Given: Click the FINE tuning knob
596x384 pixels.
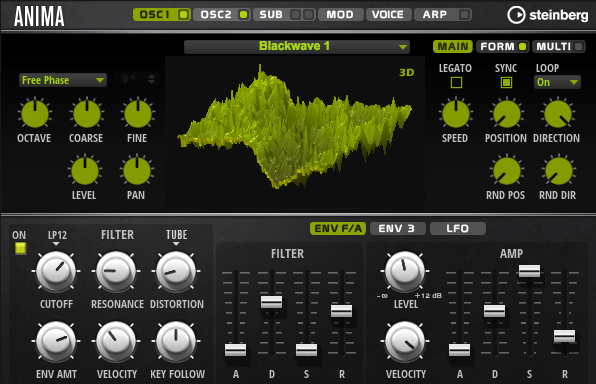Looking at the screenshot, I should [x=138, y=113].
